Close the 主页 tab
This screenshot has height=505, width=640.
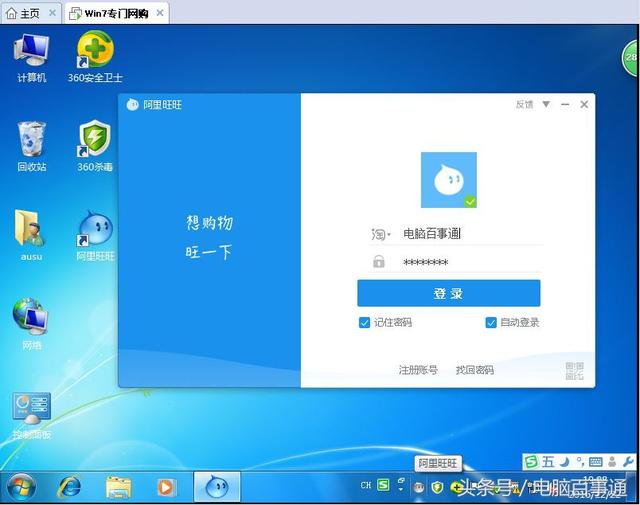[52, 13]
